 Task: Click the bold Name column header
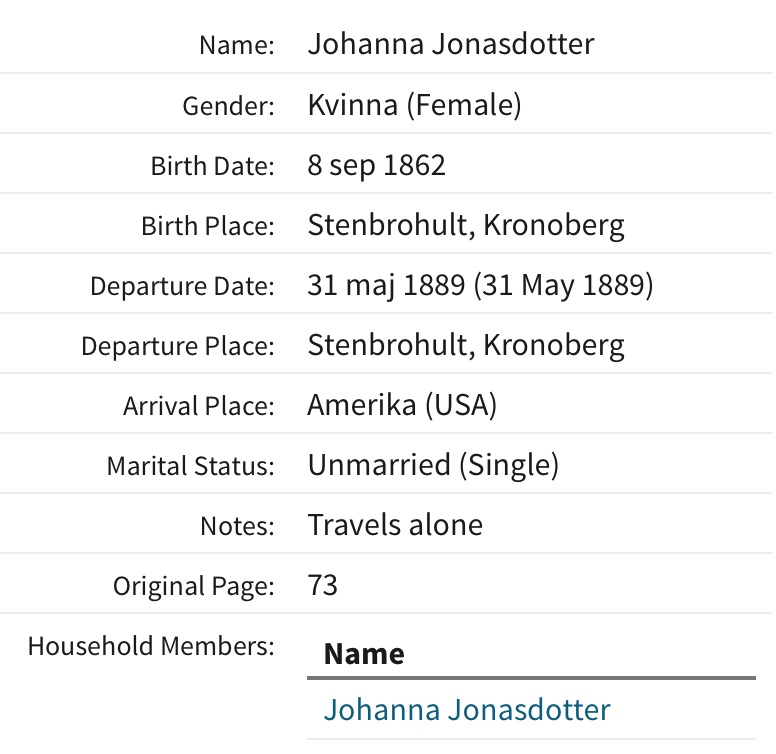click(x=364, y=654)
